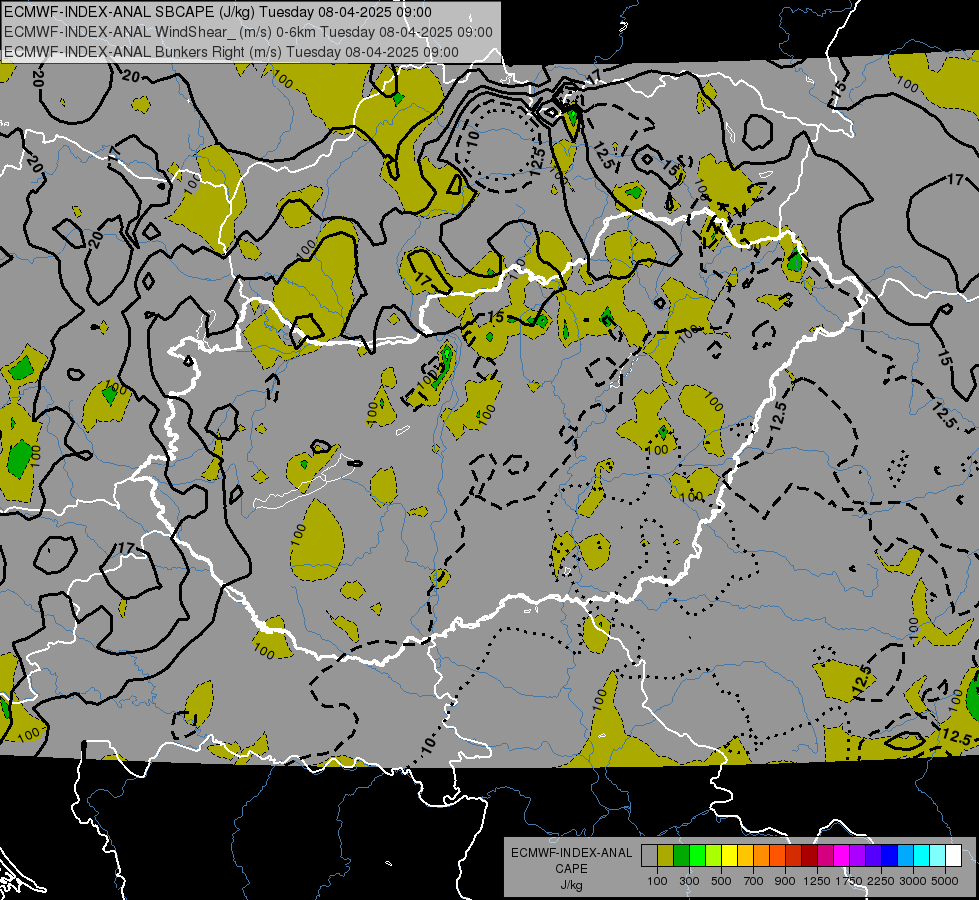Screen dimensions: 979x900
Task: Click the SBCAPE title line in header
Action: click(217, 12)
